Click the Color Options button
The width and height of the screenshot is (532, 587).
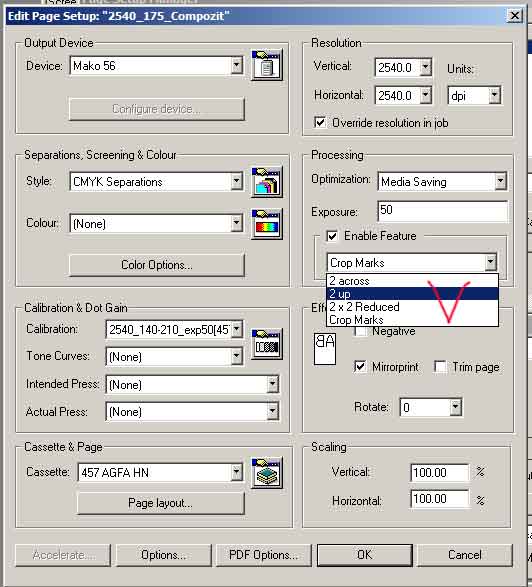157,265
